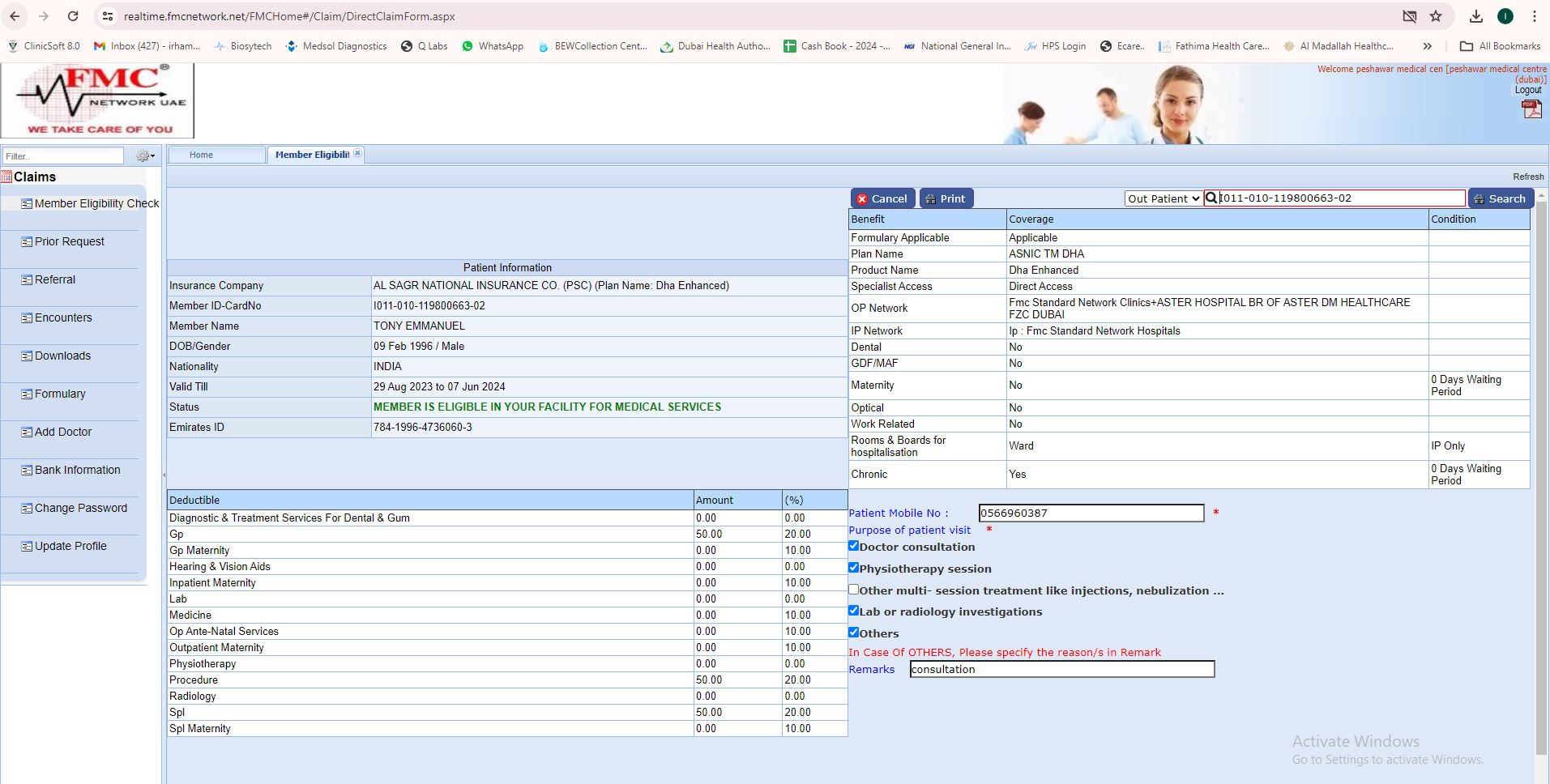Click the settings gear beside the Filter box

coord(145,156)
